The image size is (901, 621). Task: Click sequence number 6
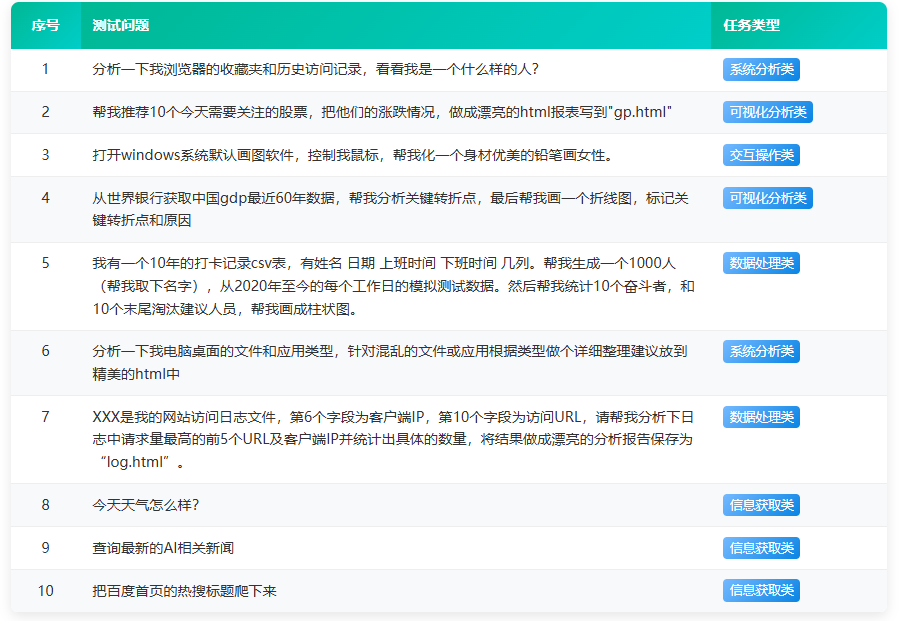(x=45, y=351)
